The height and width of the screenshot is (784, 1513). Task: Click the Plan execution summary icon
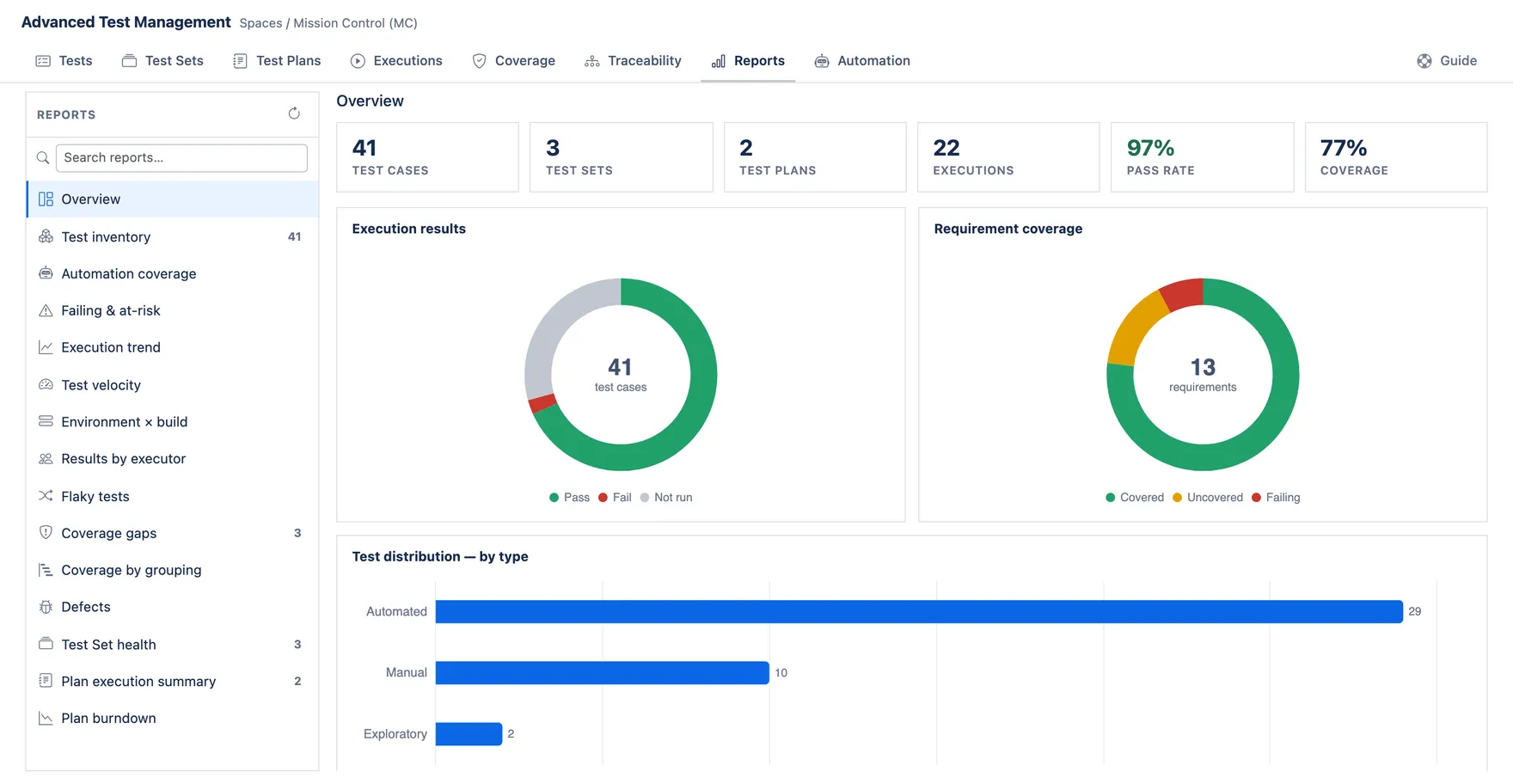click(x=46, y=681)
